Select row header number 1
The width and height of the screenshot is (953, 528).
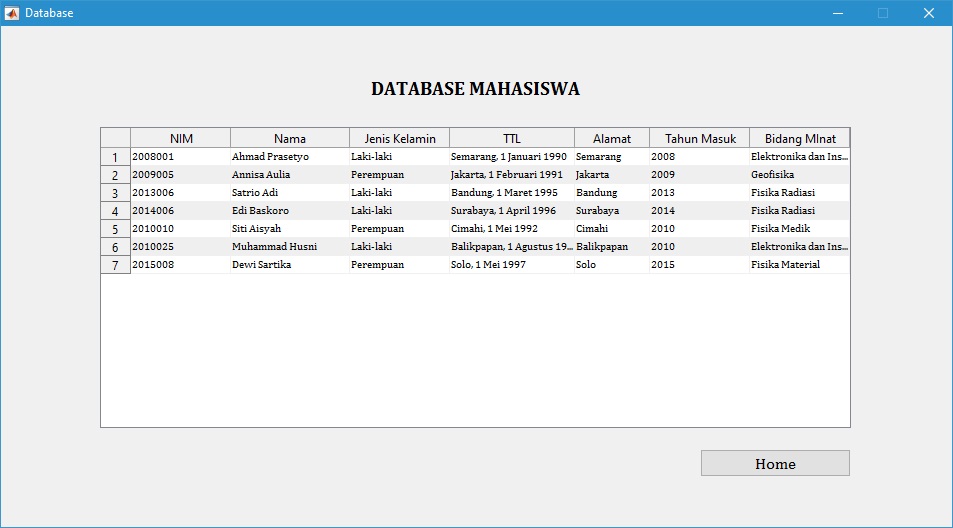115,157
